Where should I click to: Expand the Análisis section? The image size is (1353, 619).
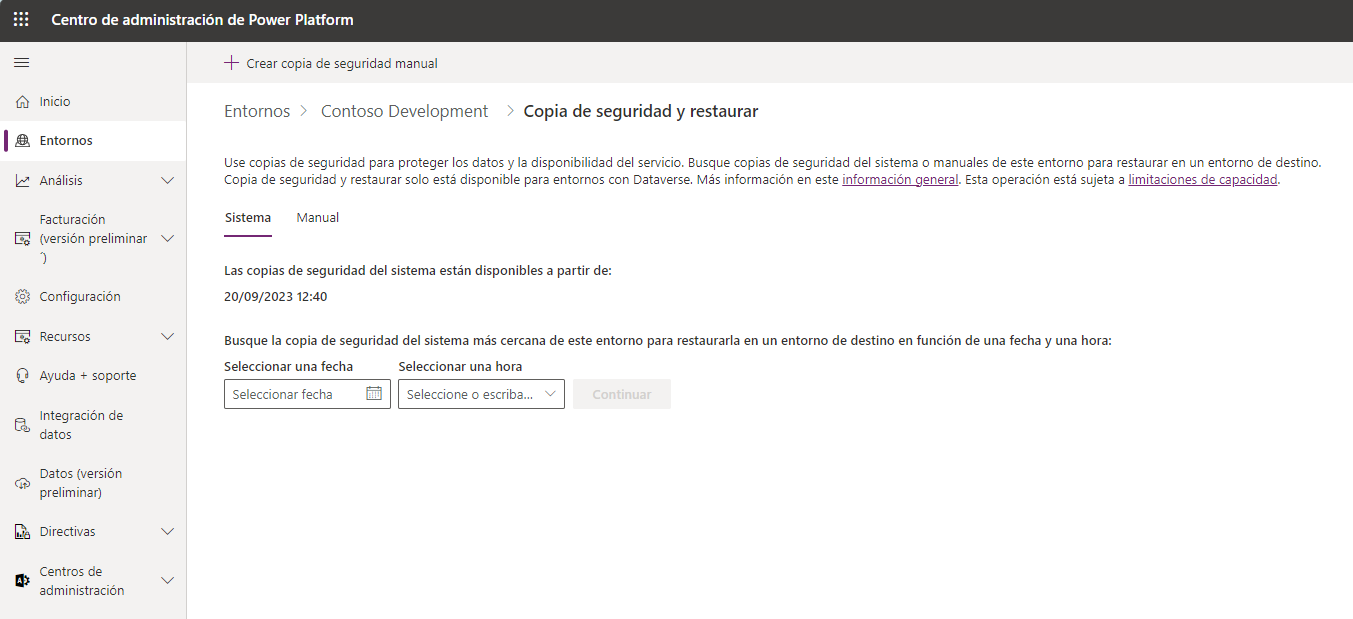[x=167, y=180]
